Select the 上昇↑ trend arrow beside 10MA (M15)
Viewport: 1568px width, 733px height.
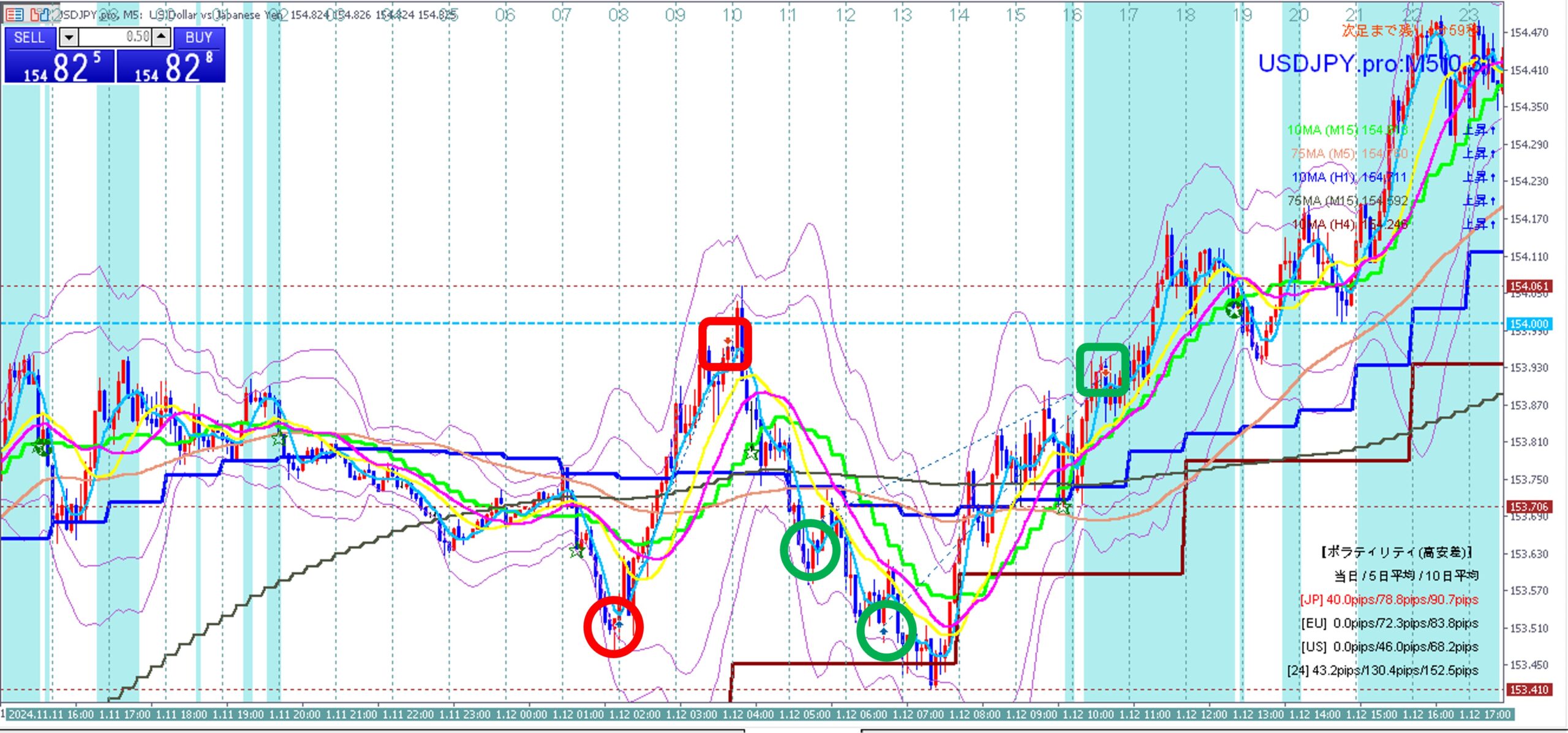(1479, 130)
